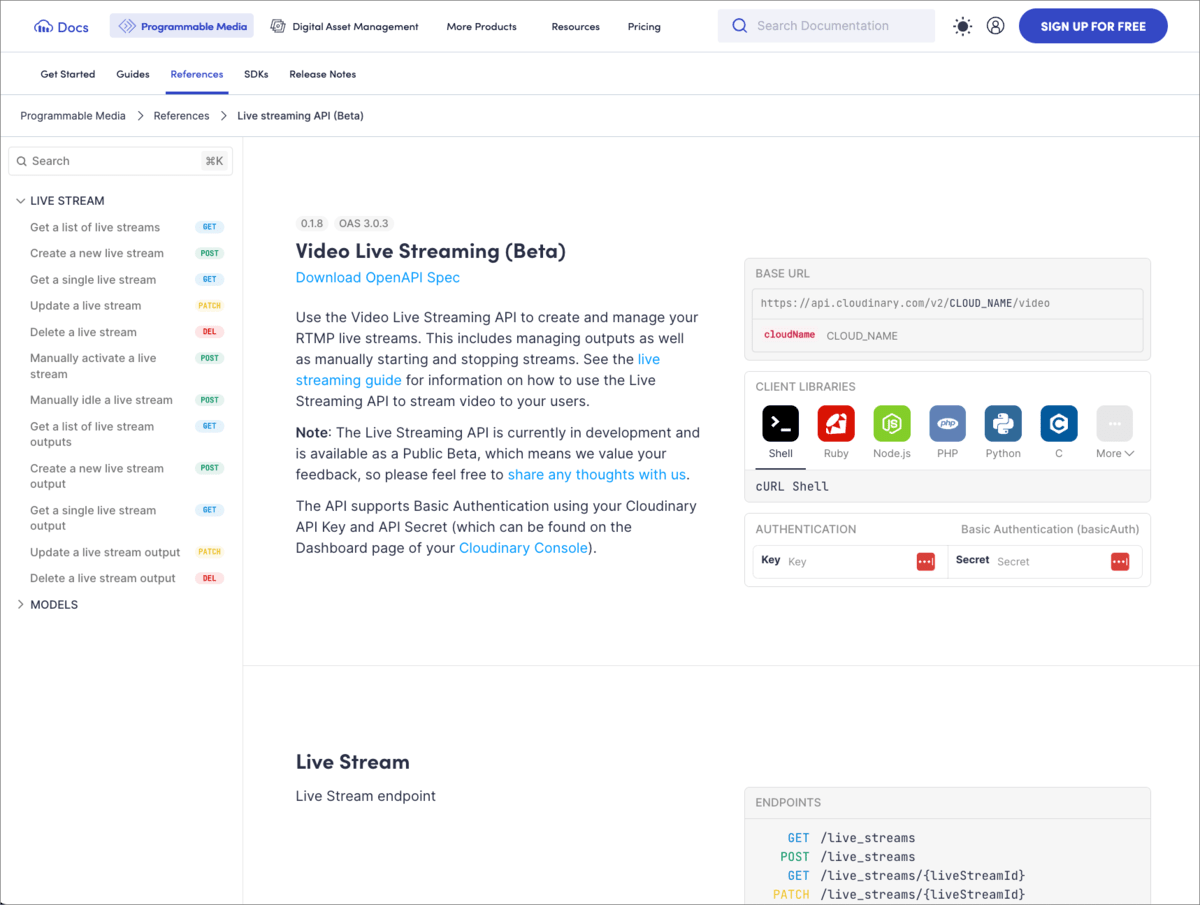Click the cloudName CLOUD_NAME input field
This screenshot has width=1200, height=905.
coord(947,335)
